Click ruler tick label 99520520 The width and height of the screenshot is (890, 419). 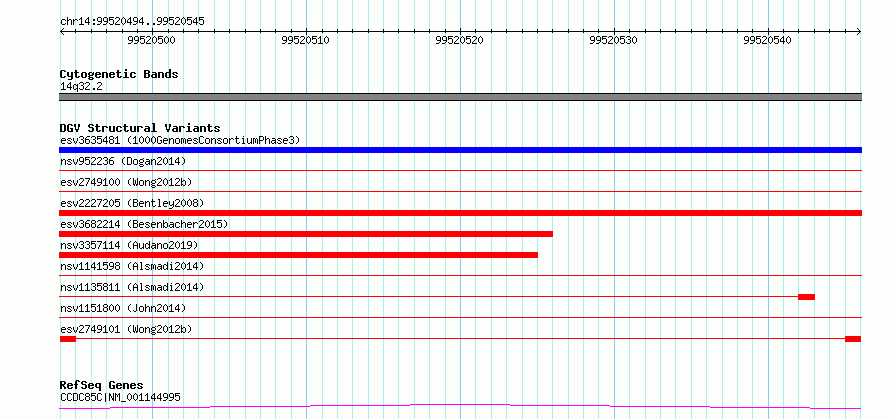(460, 40)
